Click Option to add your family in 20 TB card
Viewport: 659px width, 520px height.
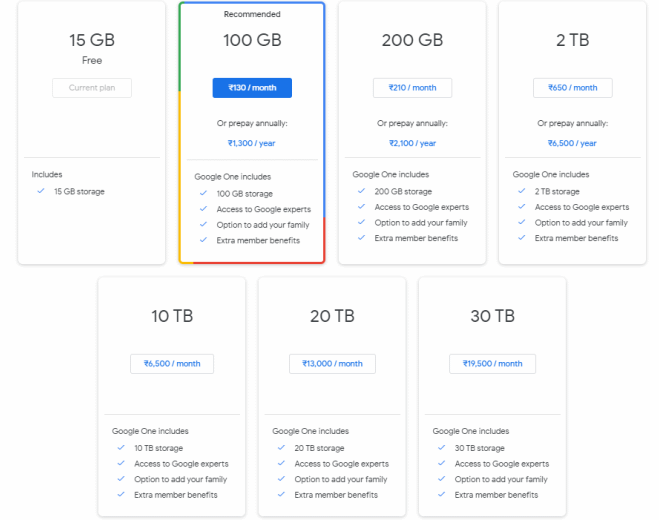[x=341, y=480]
